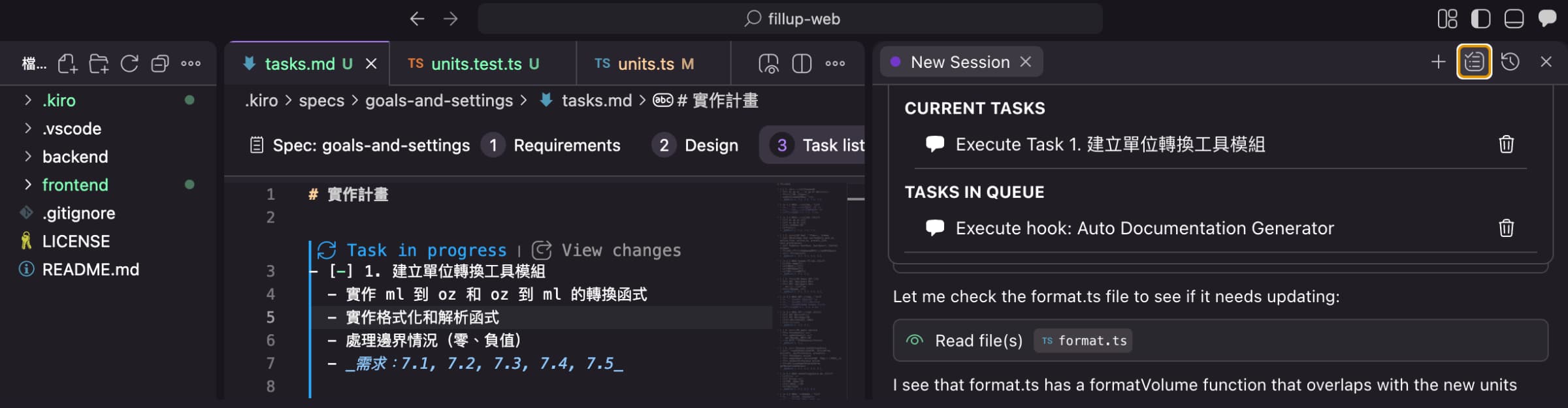
Task: Toggle the bottom panel visibility
Action: pyautogui.click(x=1514, y=19)
